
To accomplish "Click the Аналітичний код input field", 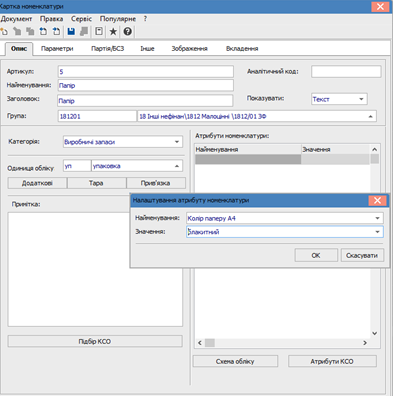I will click(x=346, y=72).
